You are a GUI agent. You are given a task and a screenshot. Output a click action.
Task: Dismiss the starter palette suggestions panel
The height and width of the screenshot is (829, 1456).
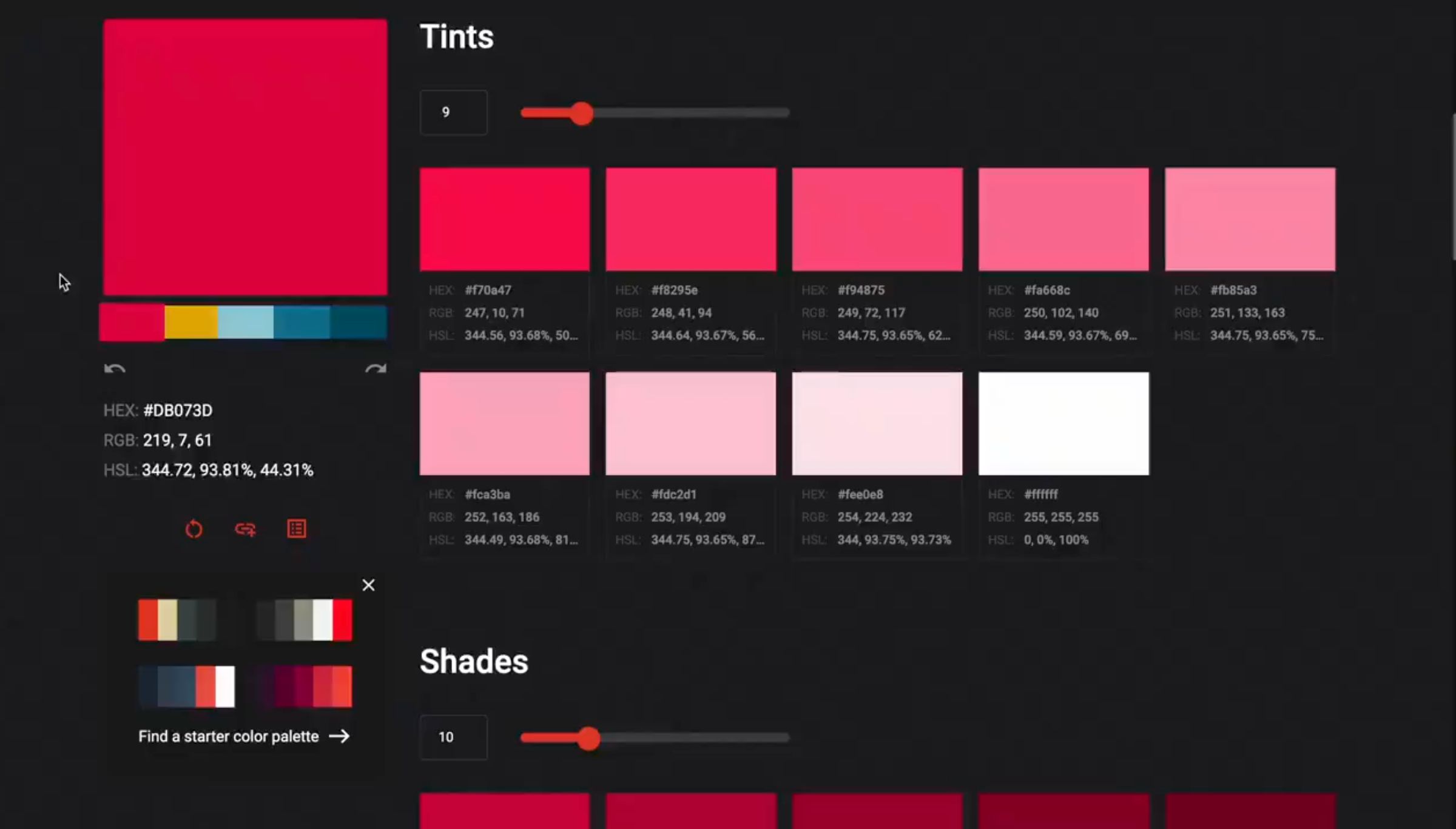click(369, 585)
